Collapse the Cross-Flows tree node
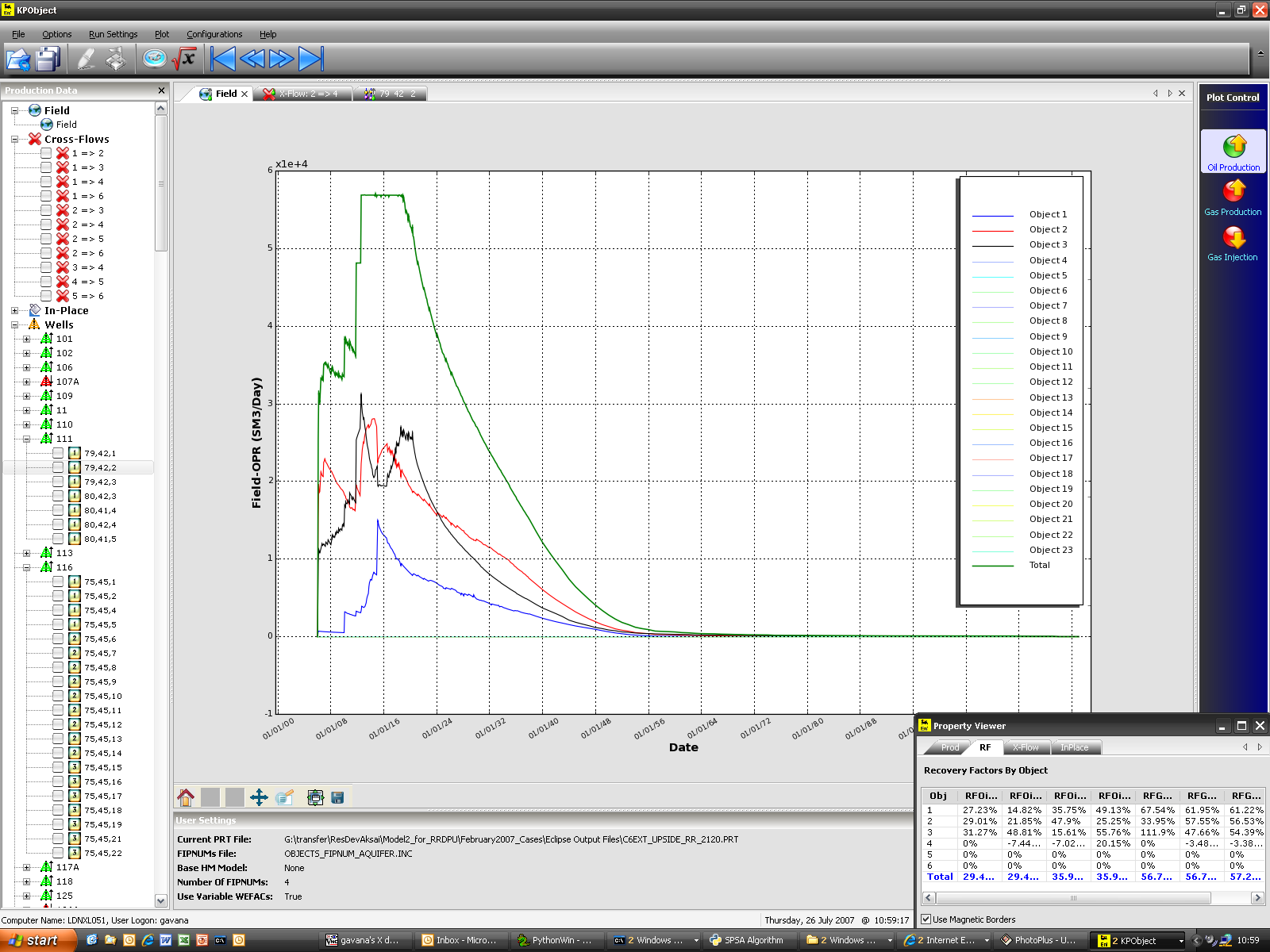 point(14,140)
